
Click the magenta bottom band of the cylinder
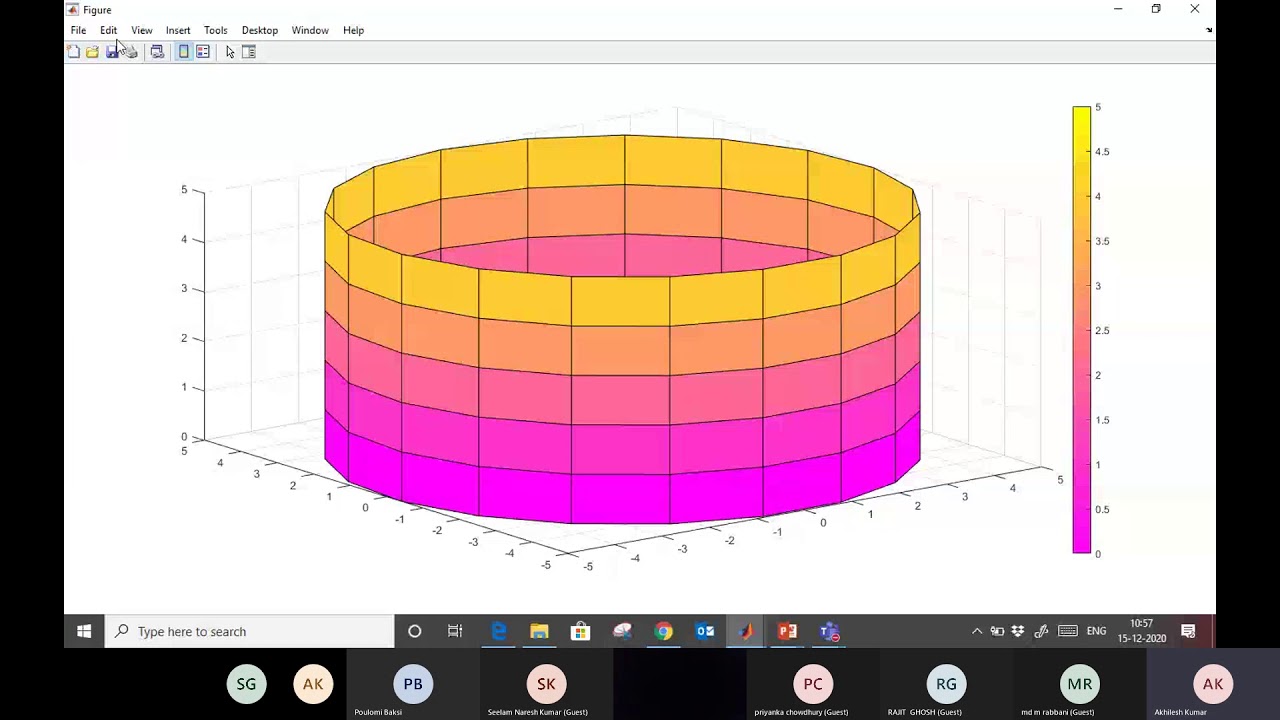[x=620, y=497]
